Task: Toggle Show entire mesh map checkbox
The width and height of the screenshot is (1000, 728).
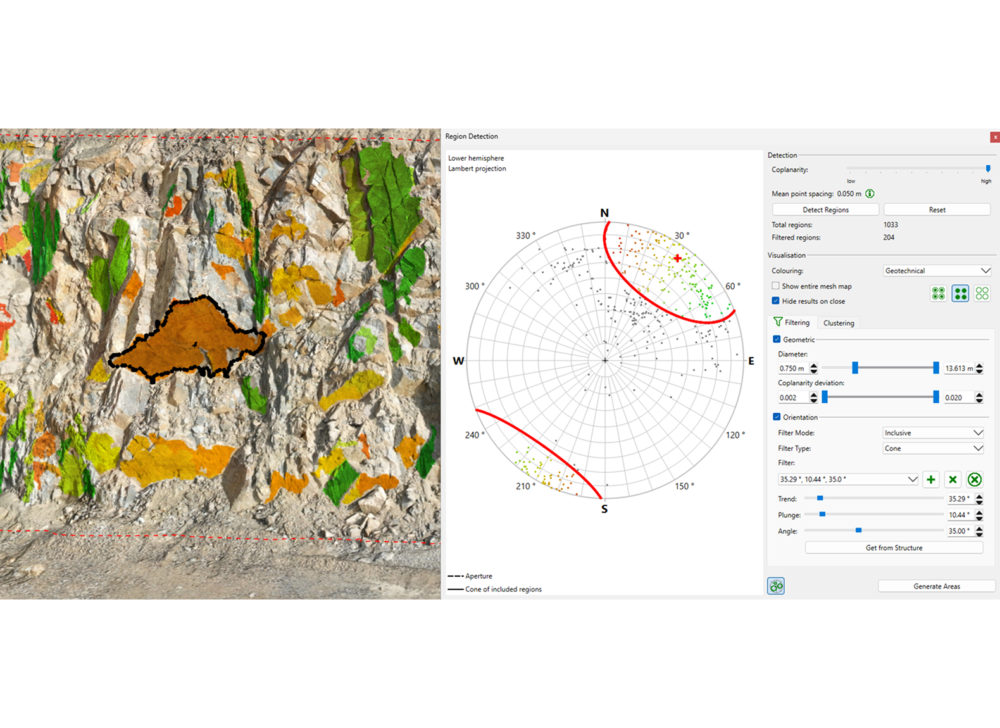Action: pyautogui.click(x=776, y=286)
